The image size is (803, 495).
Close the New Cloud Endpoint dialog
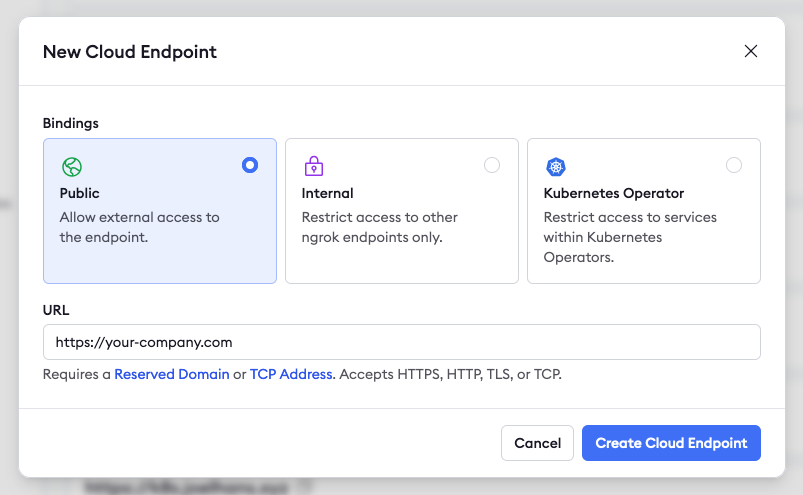pos(751,51)
